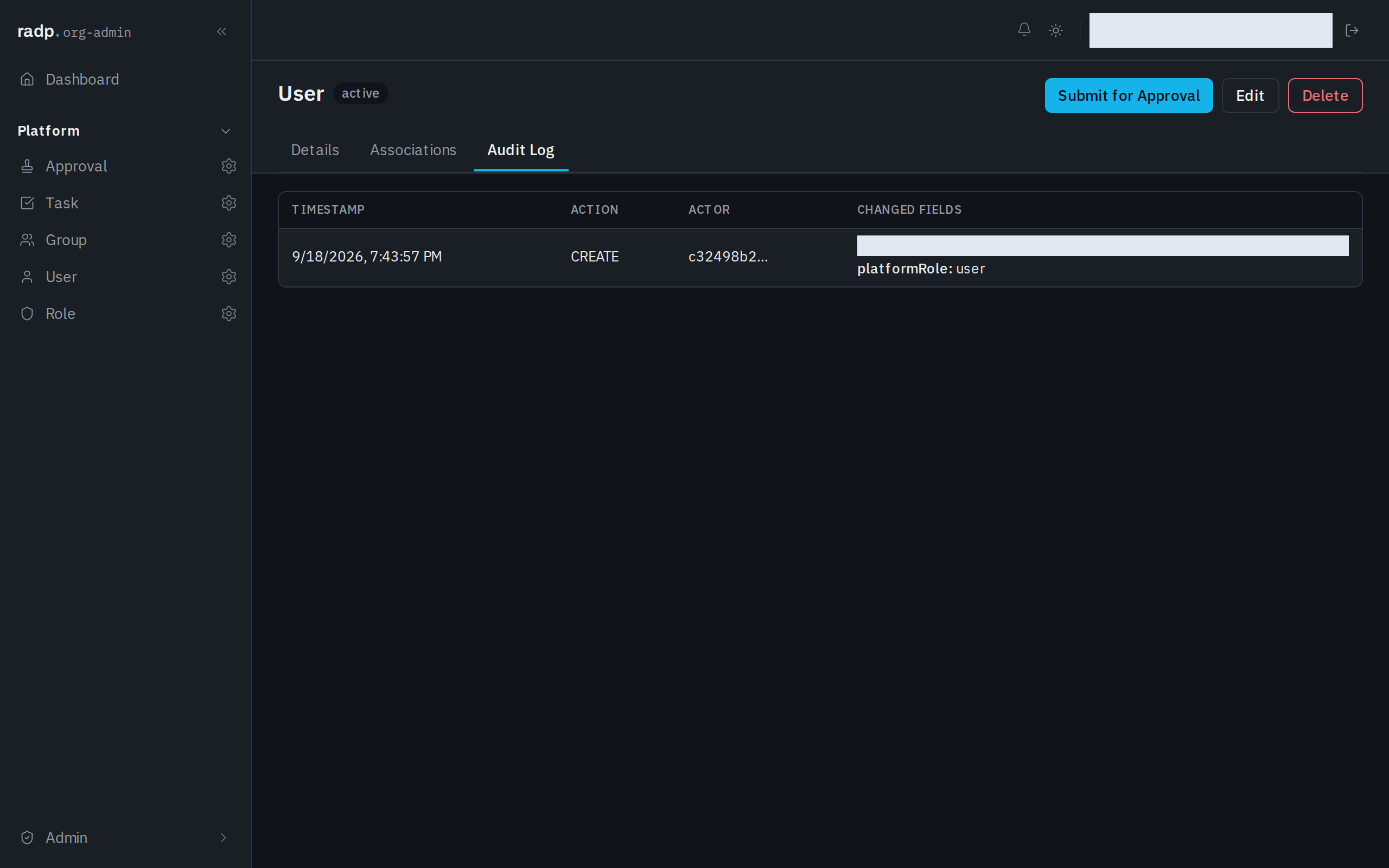The width and height of the screenshot is (1389, 868).
Task: Click Submit for Approval button
Action: [1129, 95]
